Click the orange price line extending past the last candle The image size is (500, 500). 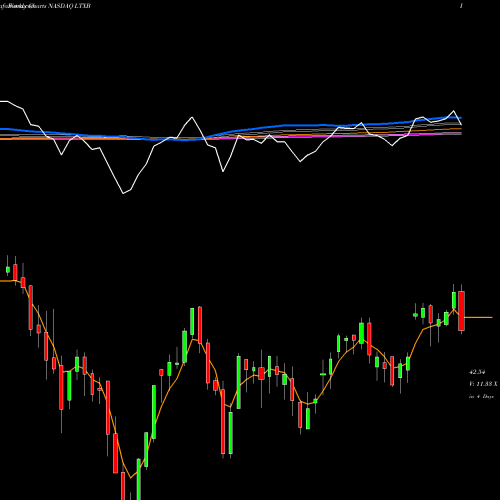(478, 318)
